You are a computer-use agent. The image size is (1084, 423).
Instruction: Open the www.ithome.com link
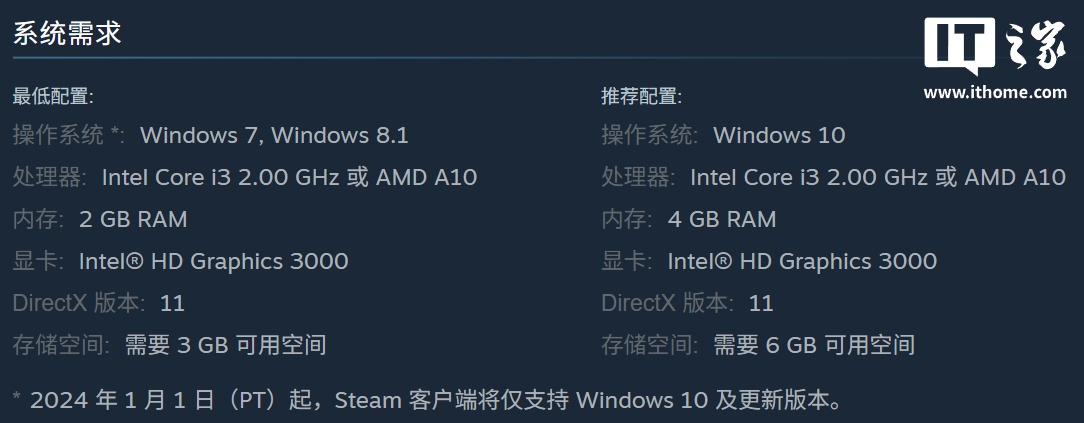pos(995,92)
